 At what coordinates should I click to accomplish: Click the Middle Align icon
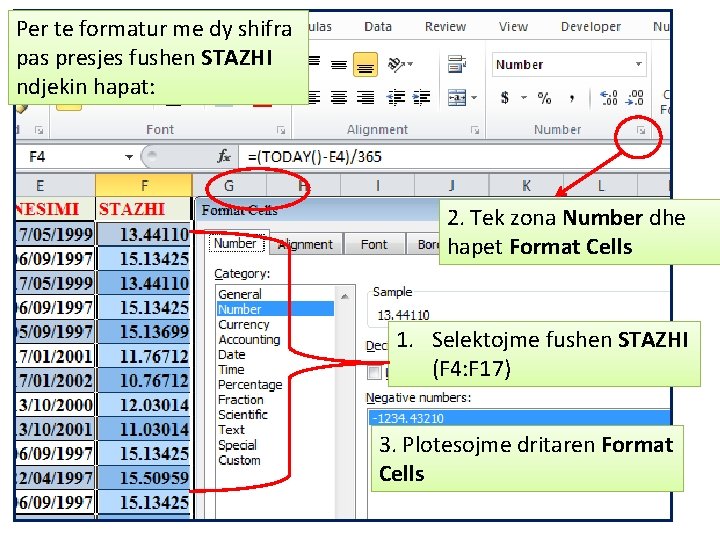(x=339, y=65)
